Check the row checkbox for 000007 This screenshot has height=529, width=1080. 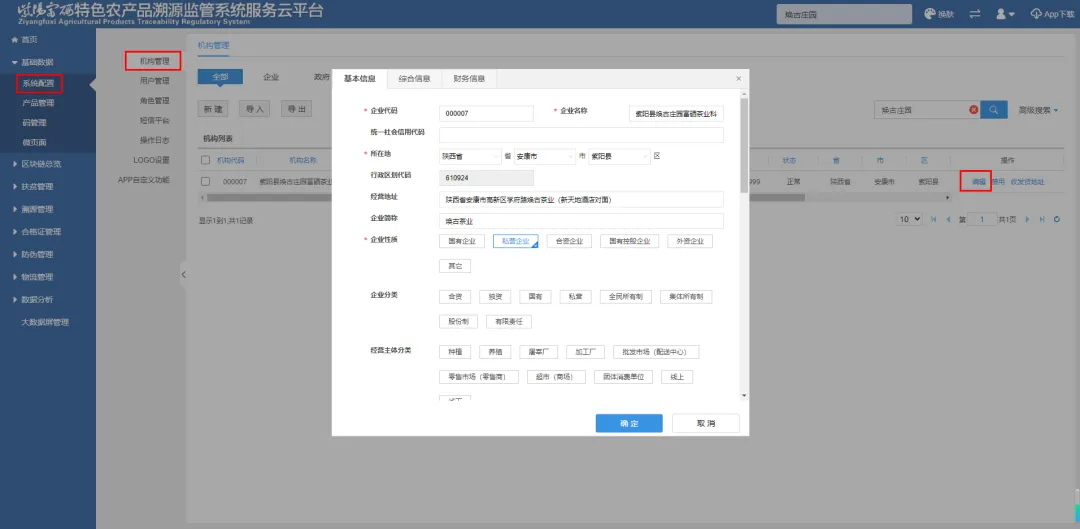[x=205, y=182]
